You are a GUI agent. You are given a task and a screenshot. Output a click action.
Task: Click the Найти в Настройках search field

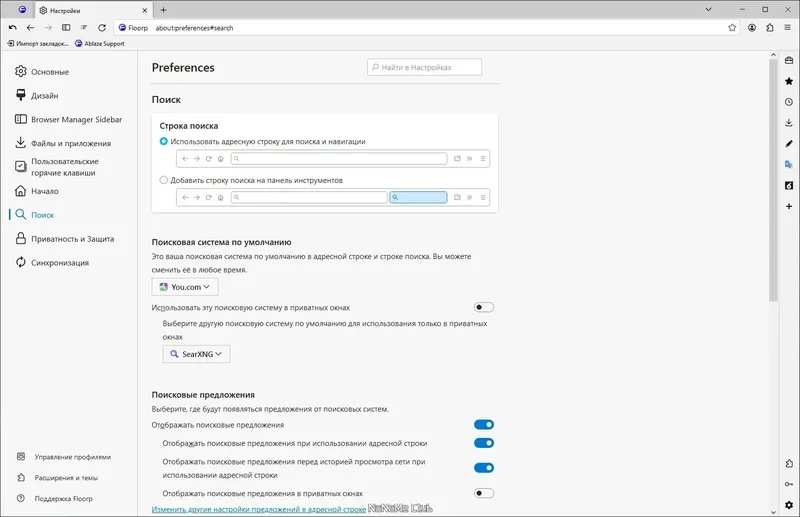(x=425, y=68)
